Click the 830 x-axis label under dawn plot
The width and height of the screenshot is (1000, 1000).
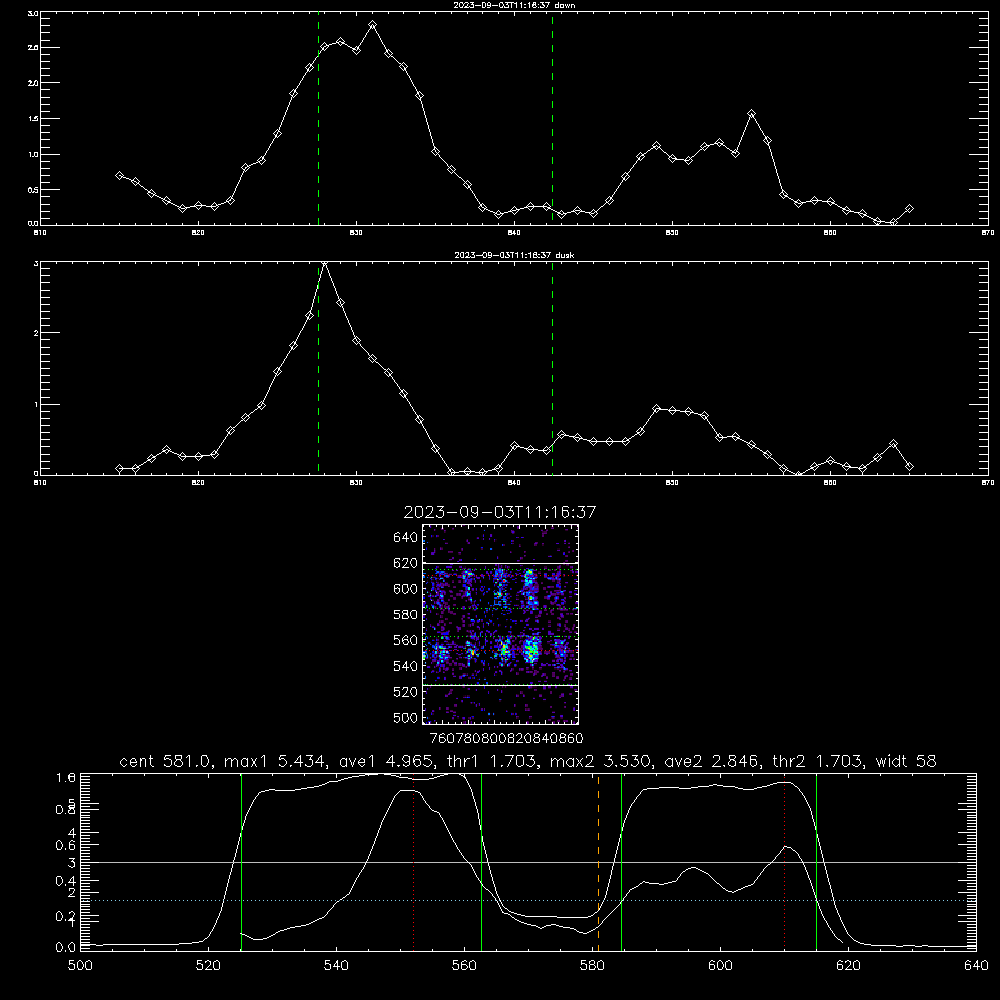pyautogui.click(x=356, y=233)
